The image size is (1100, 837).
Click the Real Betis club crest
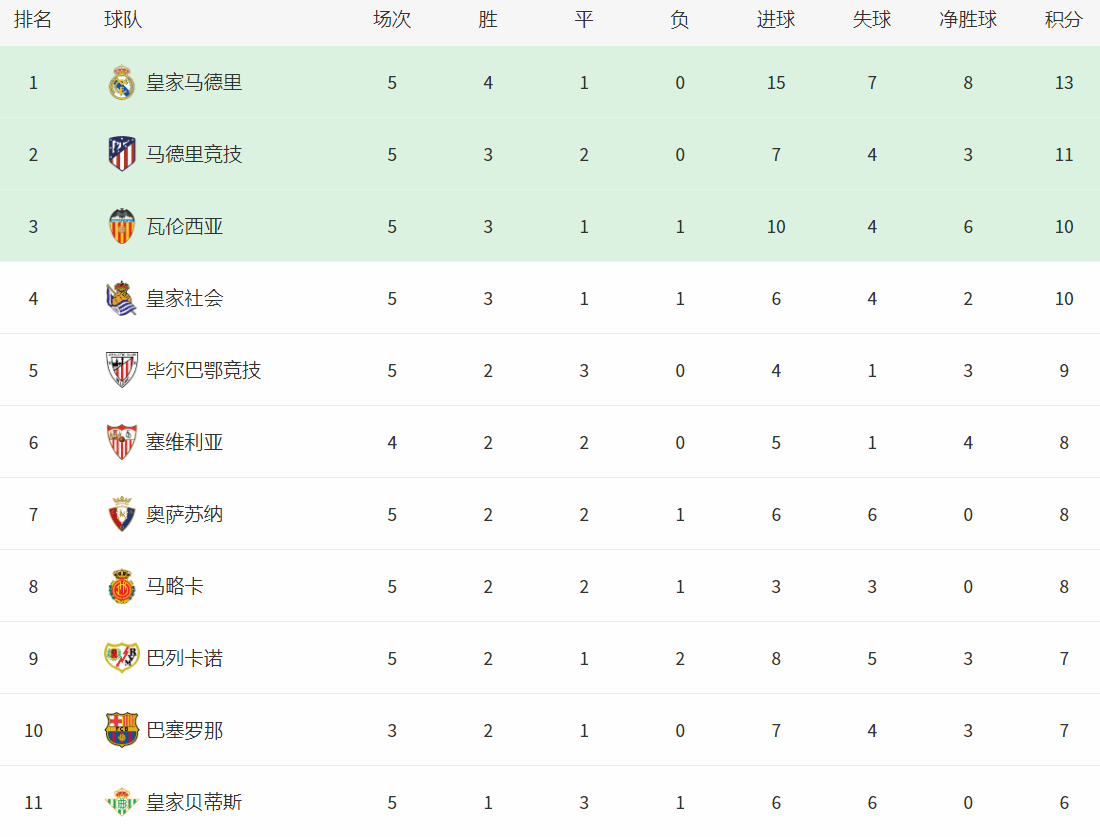point(121,801)
